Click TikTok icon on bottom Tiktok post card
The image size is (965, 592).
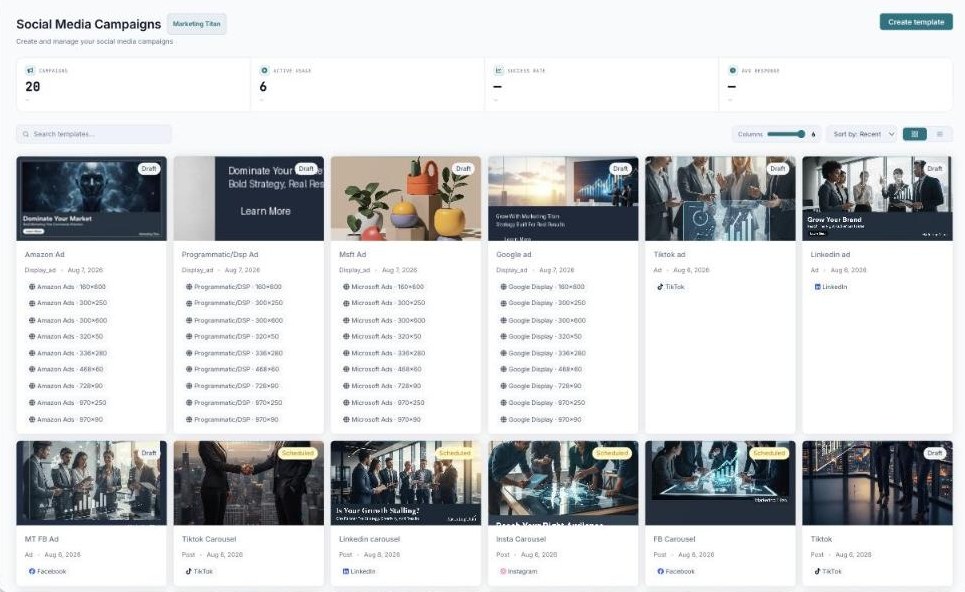[818, 572]
